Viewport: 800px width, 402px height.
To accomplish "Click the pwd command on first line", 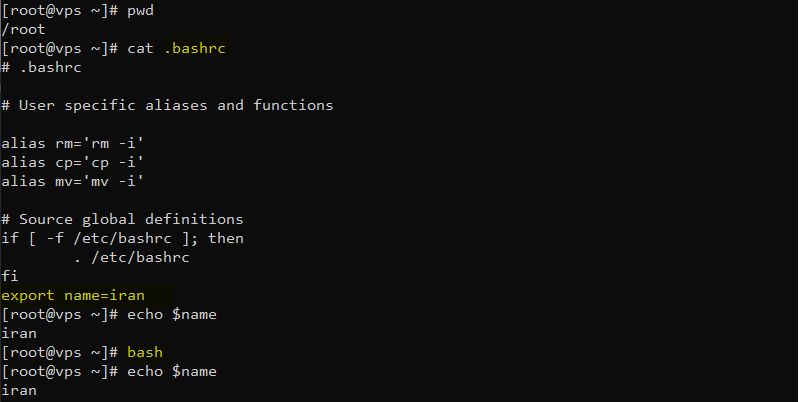I will click(x=140, y=11).
